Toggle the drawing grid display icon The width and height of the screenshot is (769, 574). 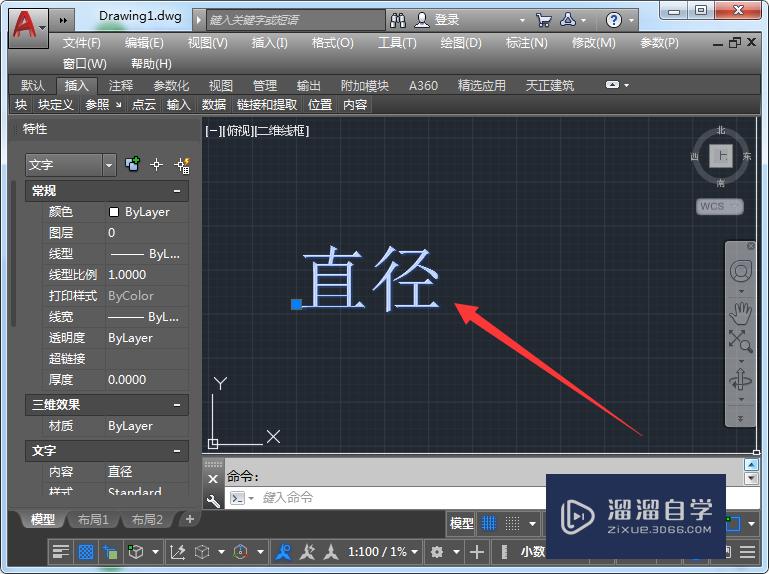tap(488, 523)
